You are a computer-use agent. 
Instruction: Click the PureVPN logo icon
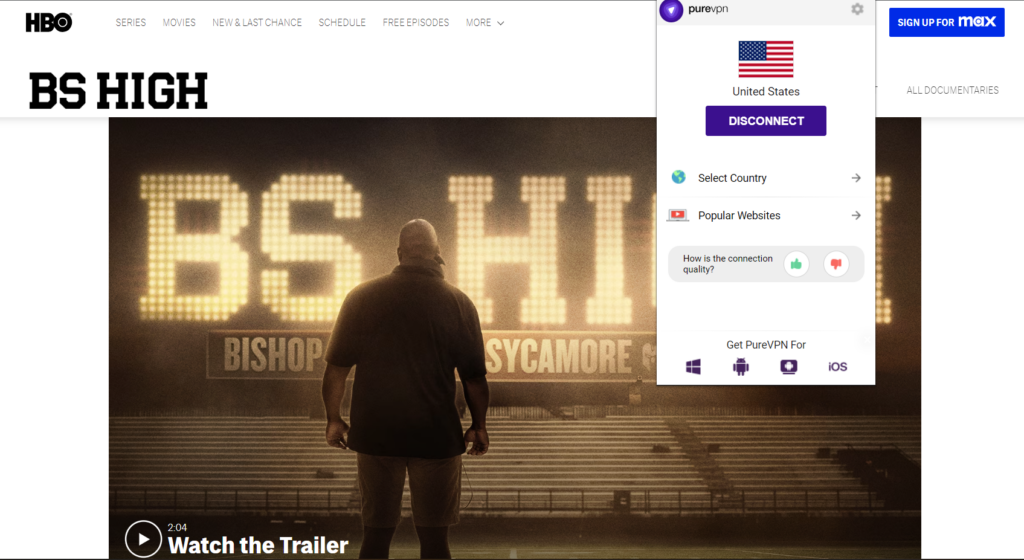click(x=671, y=10)
